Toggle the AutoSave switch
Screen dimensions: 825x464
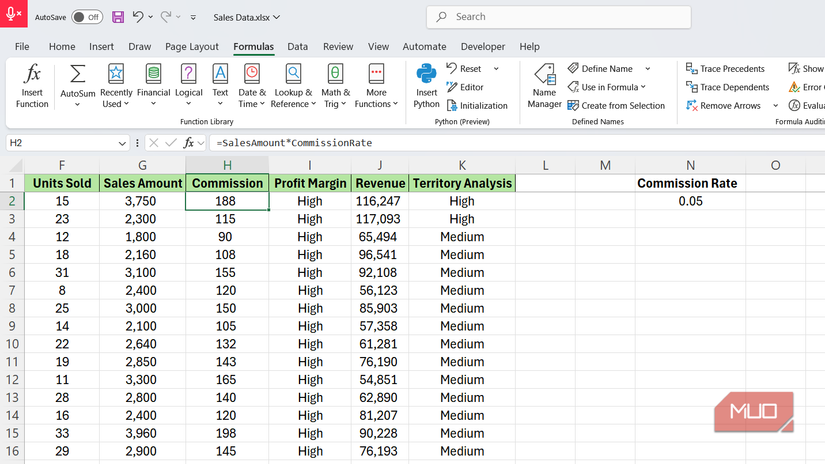pos(87,17)
